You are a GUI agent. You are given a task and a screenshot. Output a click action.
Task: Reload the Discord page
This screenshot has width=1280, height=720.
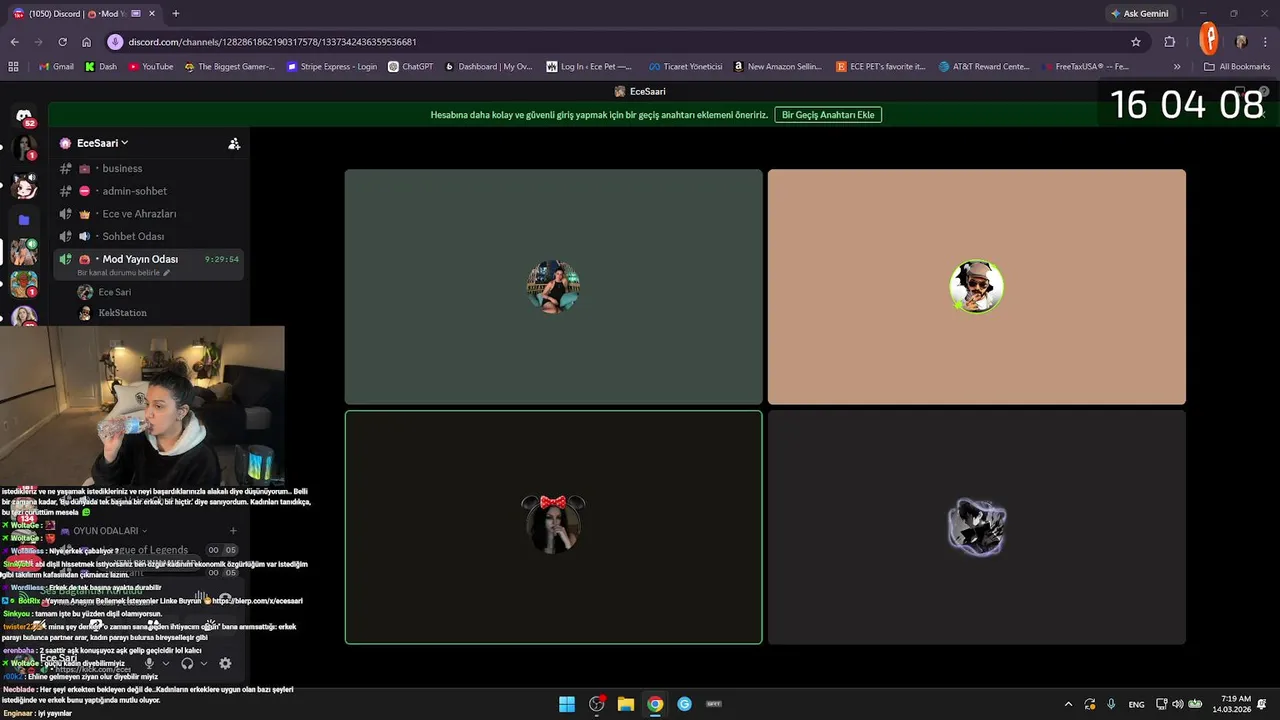[x=62, y=42]
